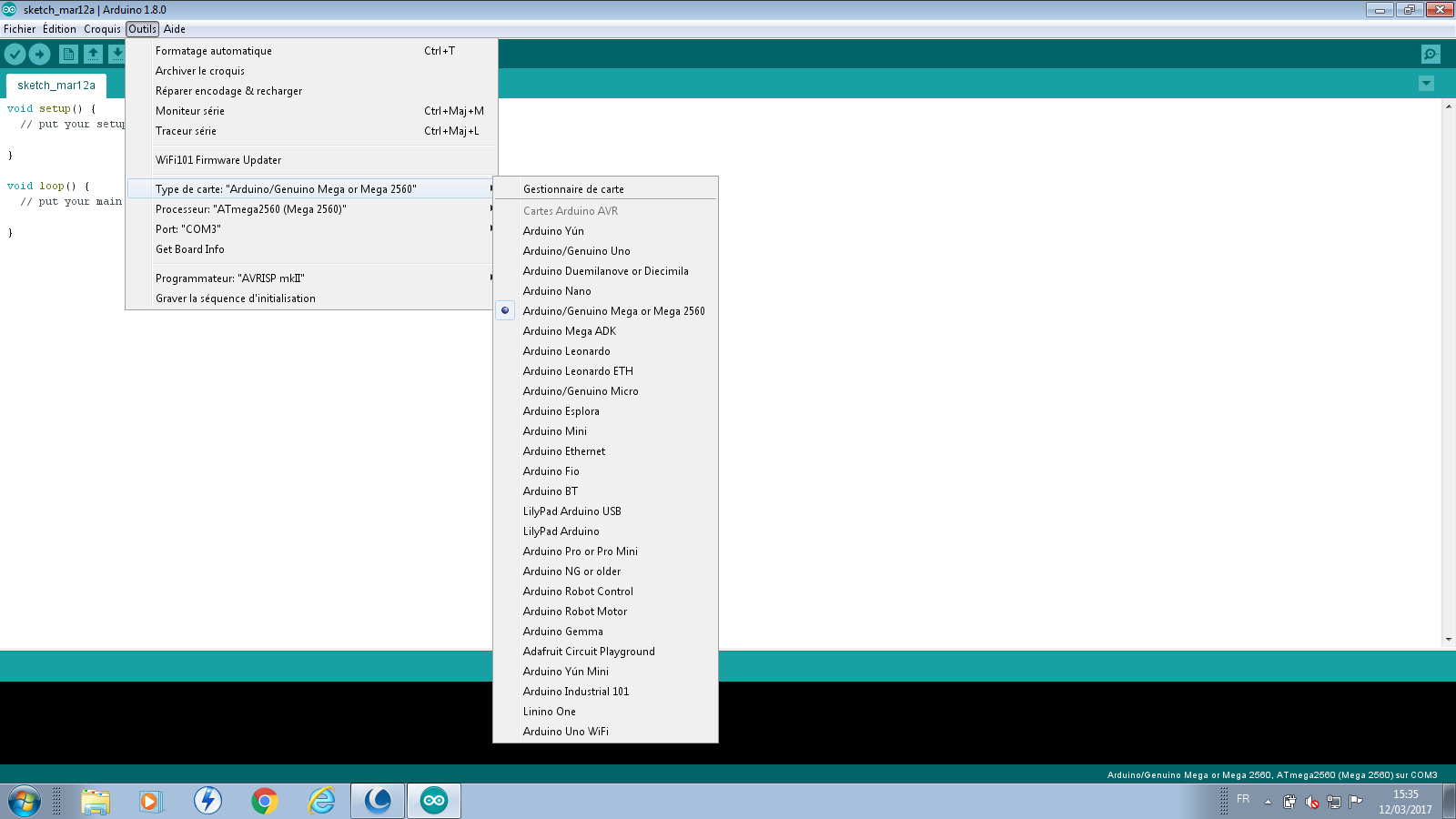Open Chrome from the taskbar
1456x819 pixels.
pyautogui.click(x=265, y=801)
